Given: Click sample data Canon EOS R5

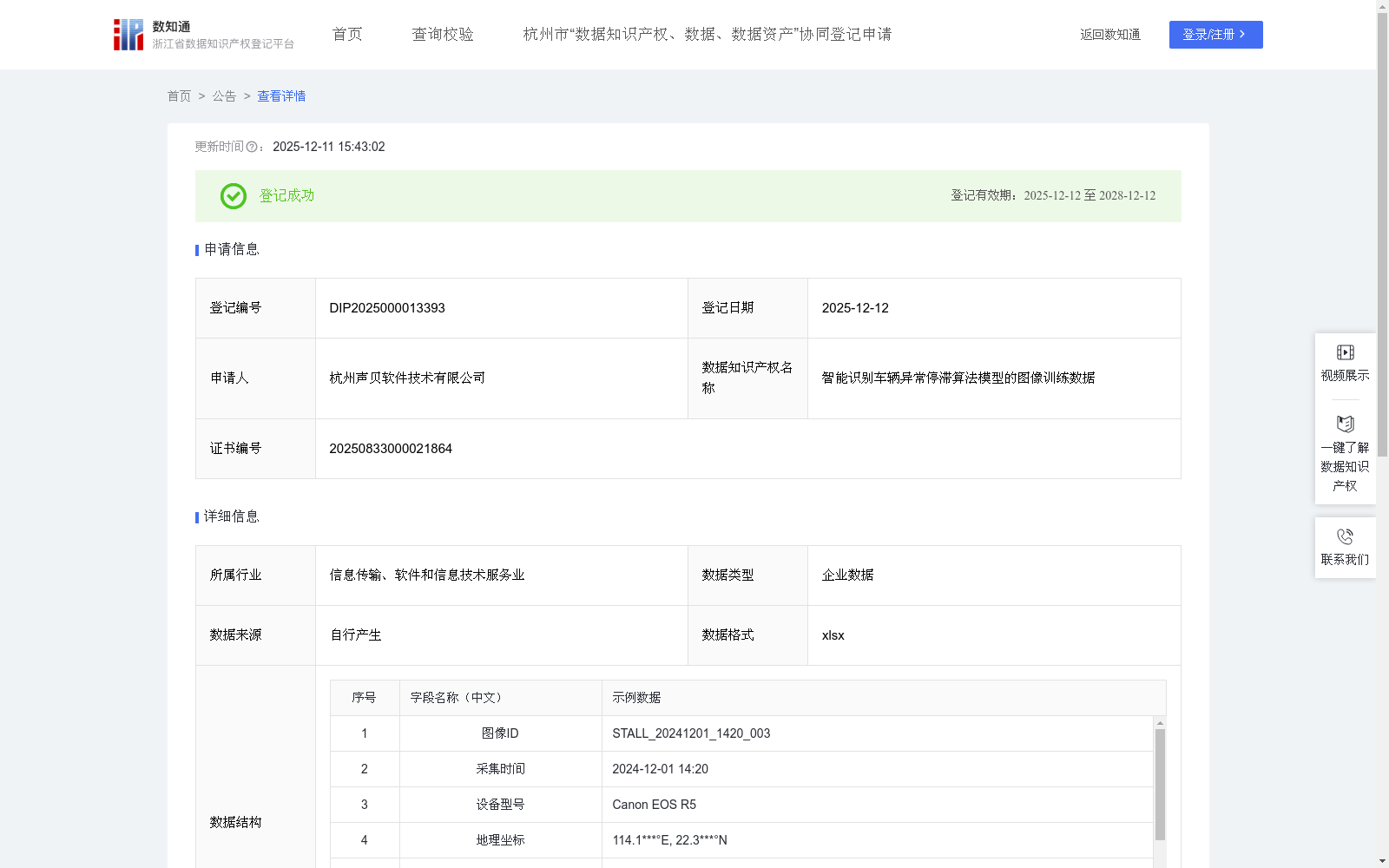Looking at the screenshot, I should tap(655, 805).
